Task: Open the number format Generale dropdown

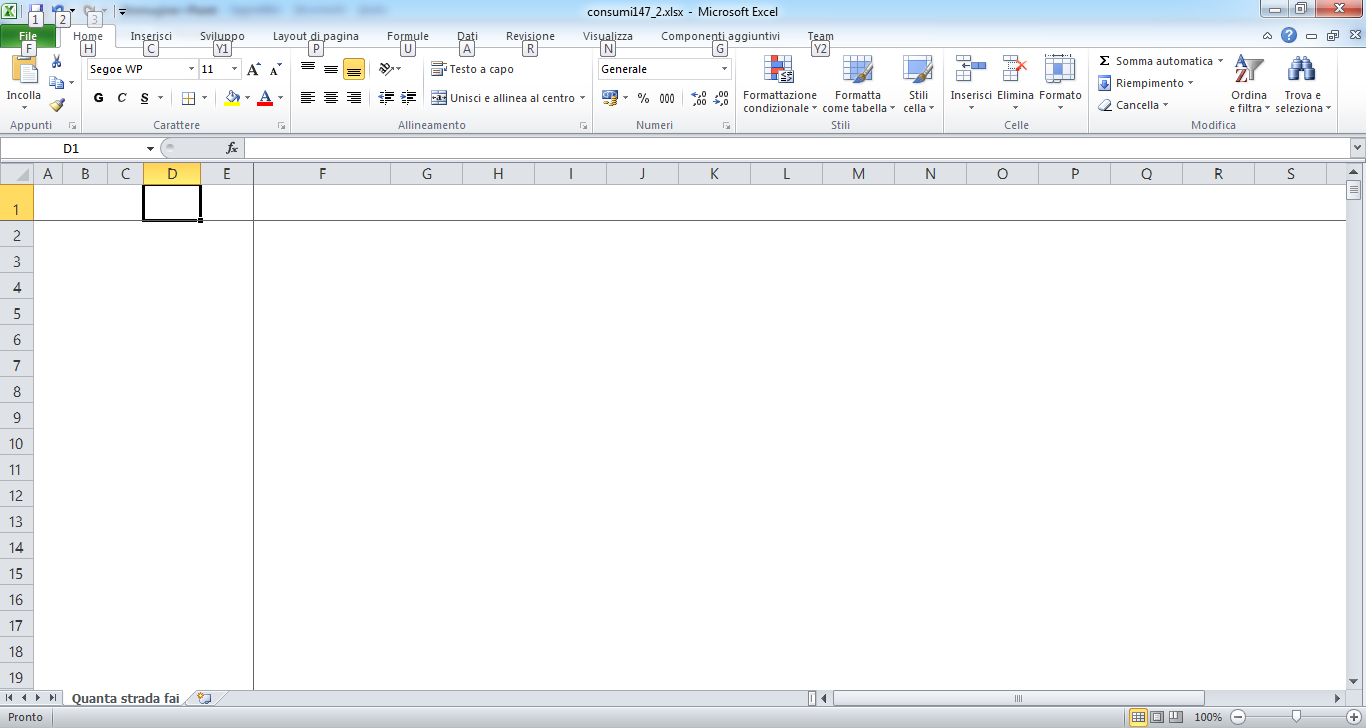Action: coord(725,69)
